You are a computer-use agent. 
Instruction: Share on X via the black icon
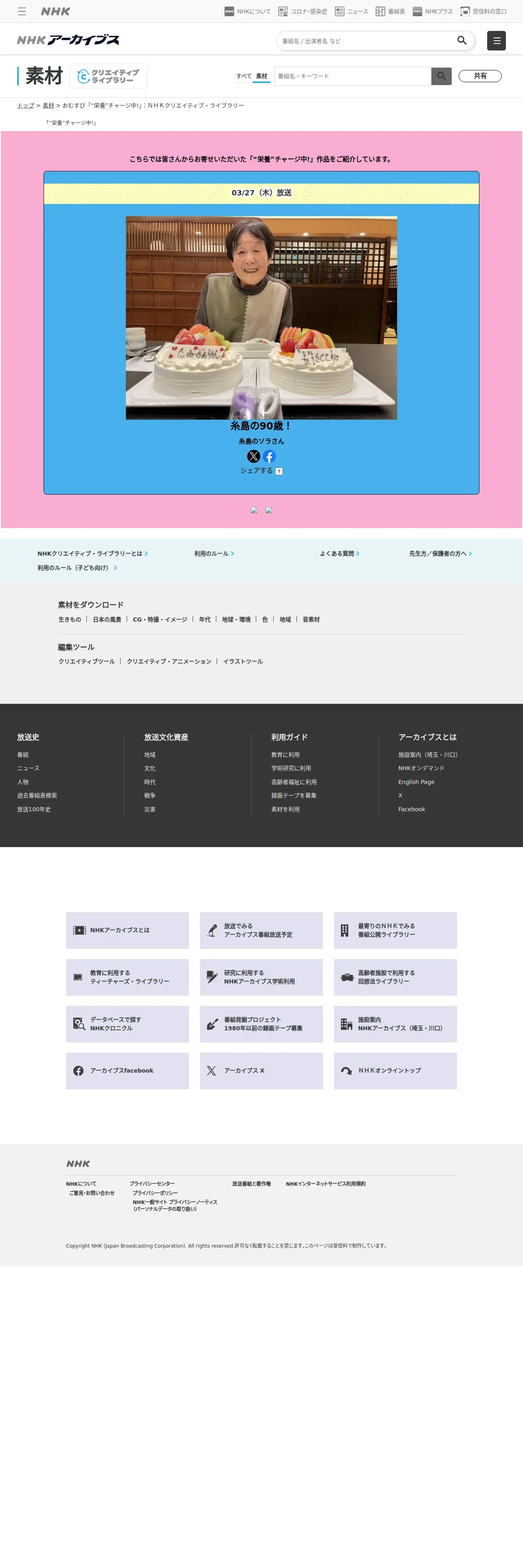(253, 456)
